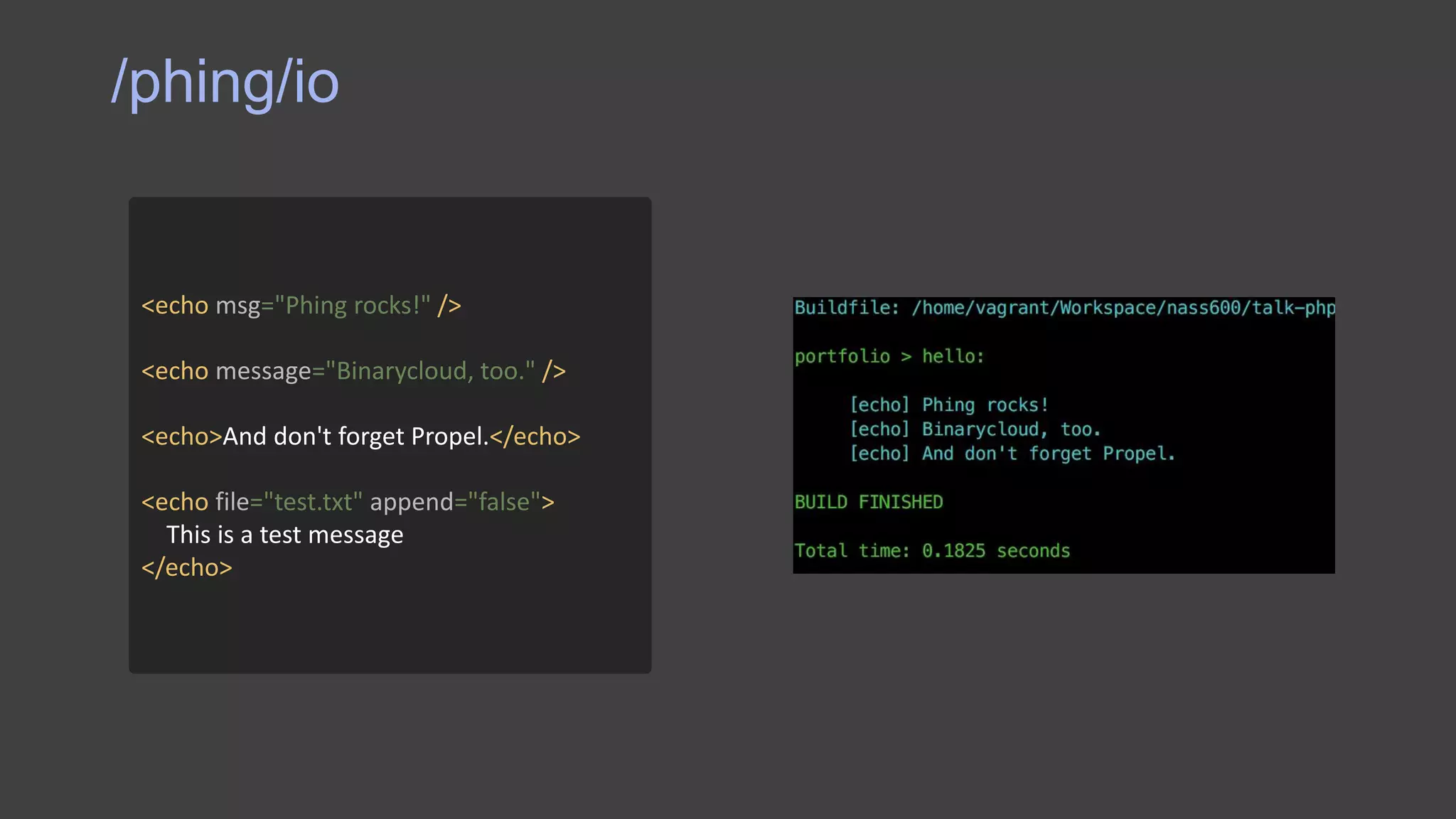Click "Total time: 0.1825 seconds" line

[932, 550]
